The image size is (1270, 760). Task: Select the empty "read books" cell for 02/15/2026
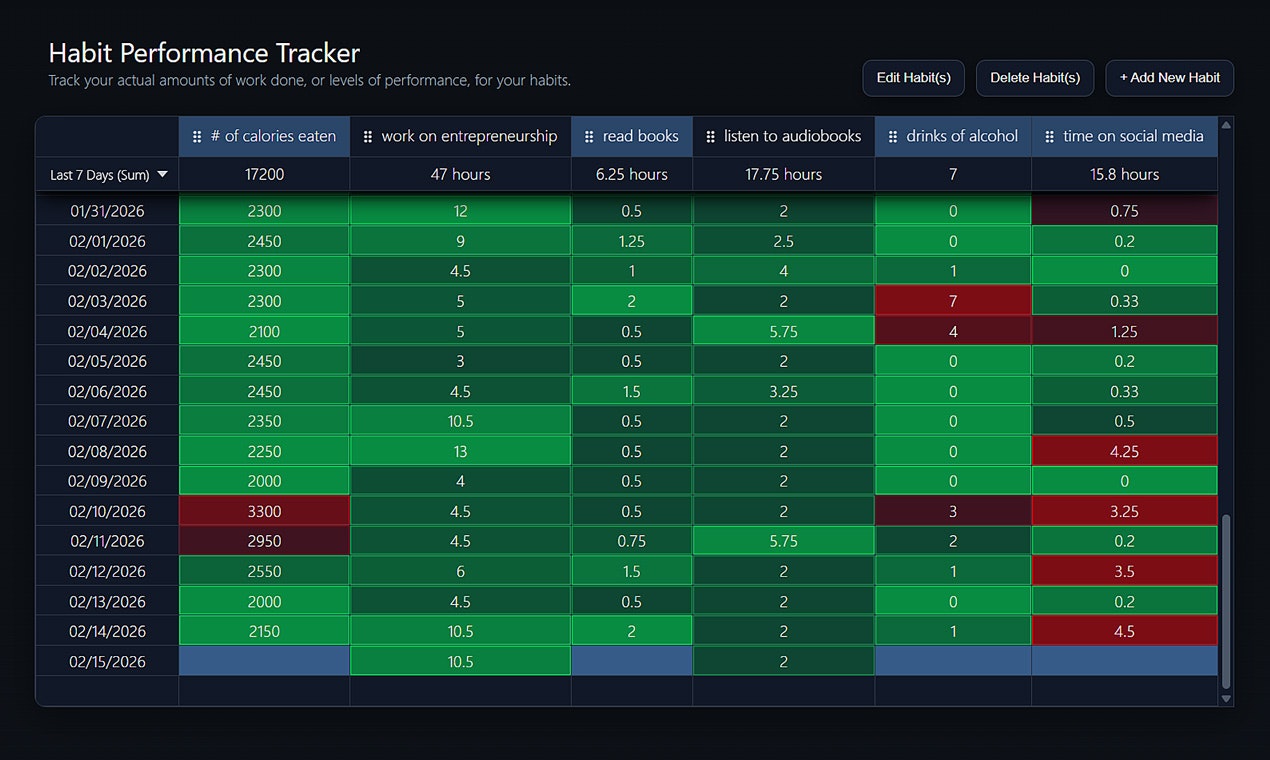click(631, 660)
